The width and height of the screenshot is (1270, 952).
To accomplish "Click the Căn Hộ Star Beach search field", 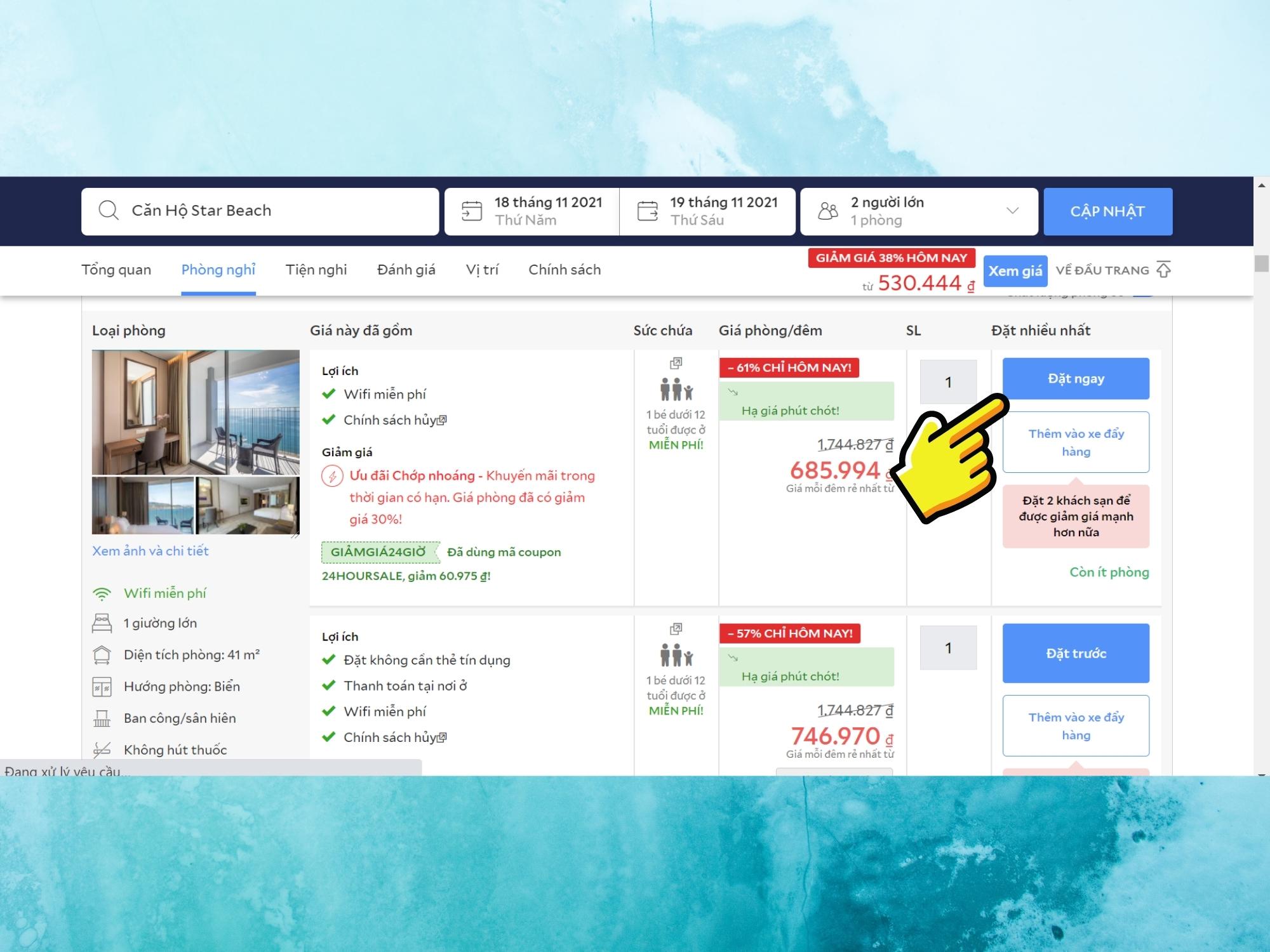I will pos(273,211).
